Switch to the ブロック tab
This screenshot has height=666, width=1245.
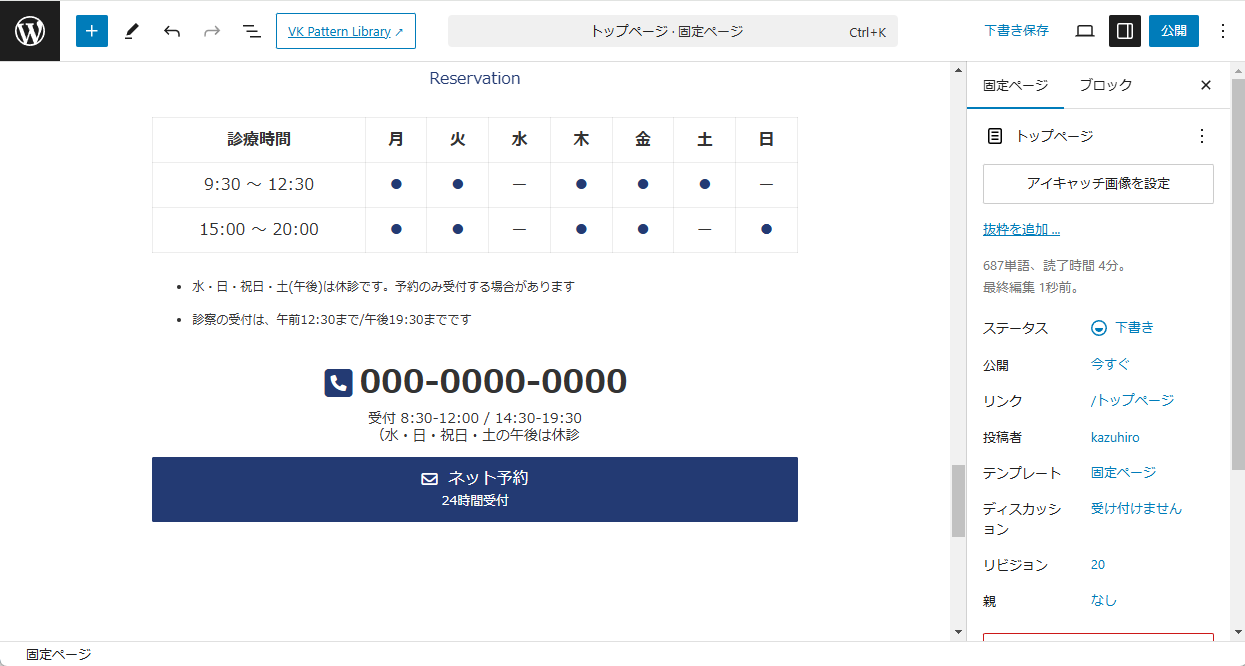[1105, 85]
